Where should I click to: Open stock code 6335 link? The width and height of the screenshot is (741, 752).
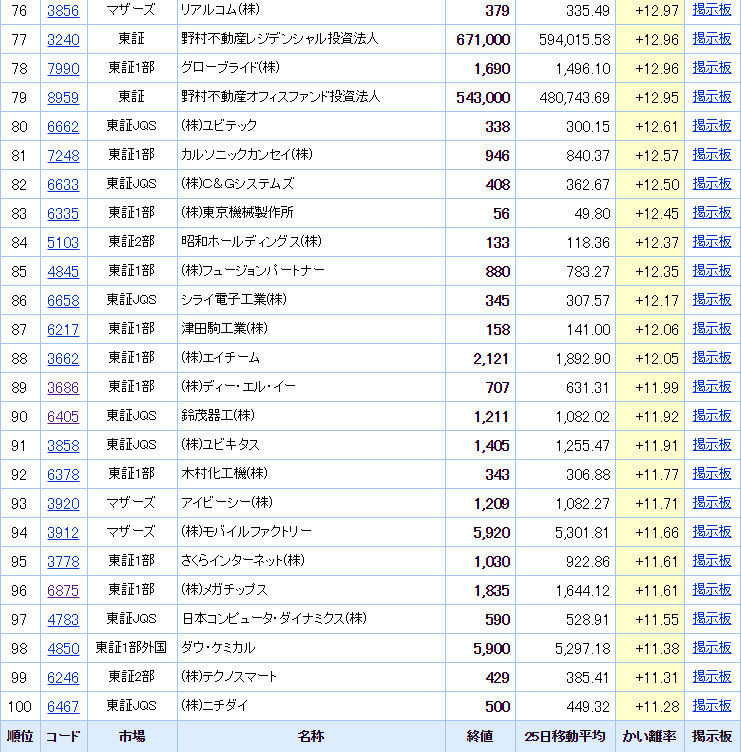[63, 213]
